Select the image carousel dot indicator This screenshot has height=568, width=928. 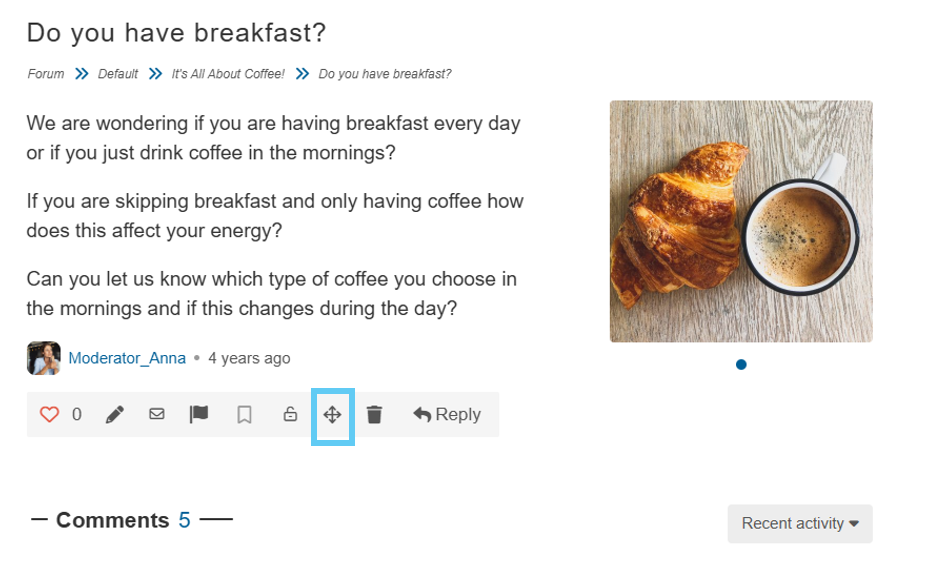741,365
